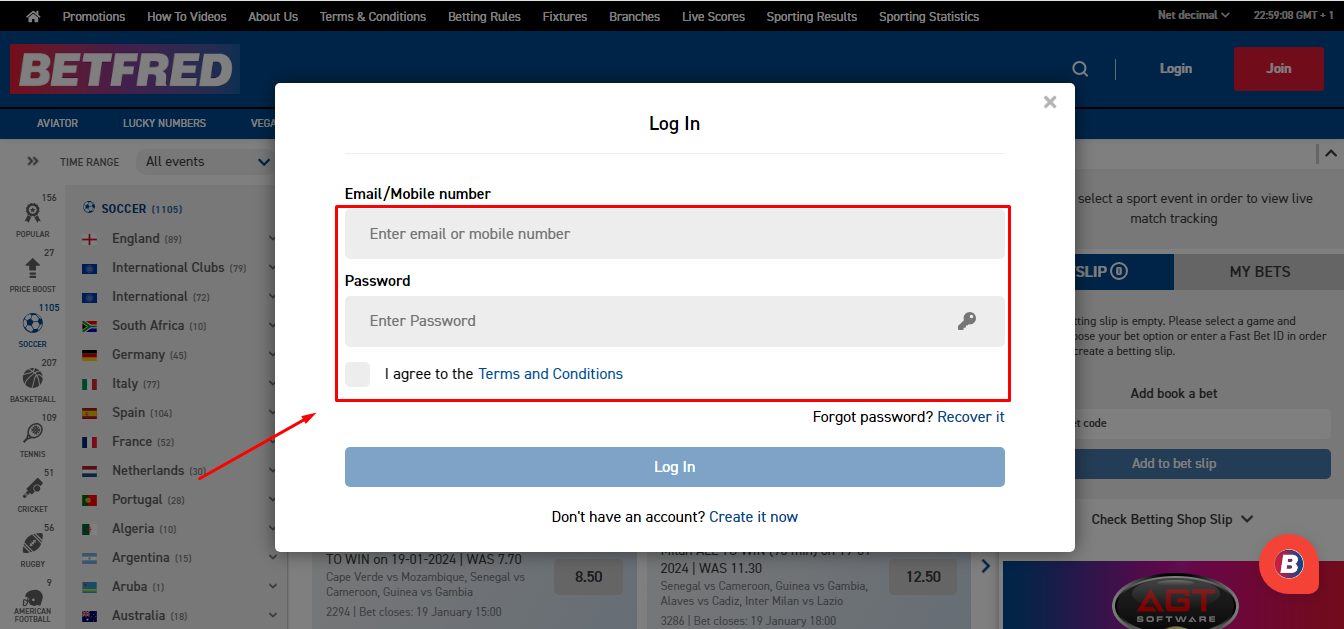Expand Check Betting Shop Slip section
This screenshot has width=1344, height=629.
click(x=1172, y=519)
